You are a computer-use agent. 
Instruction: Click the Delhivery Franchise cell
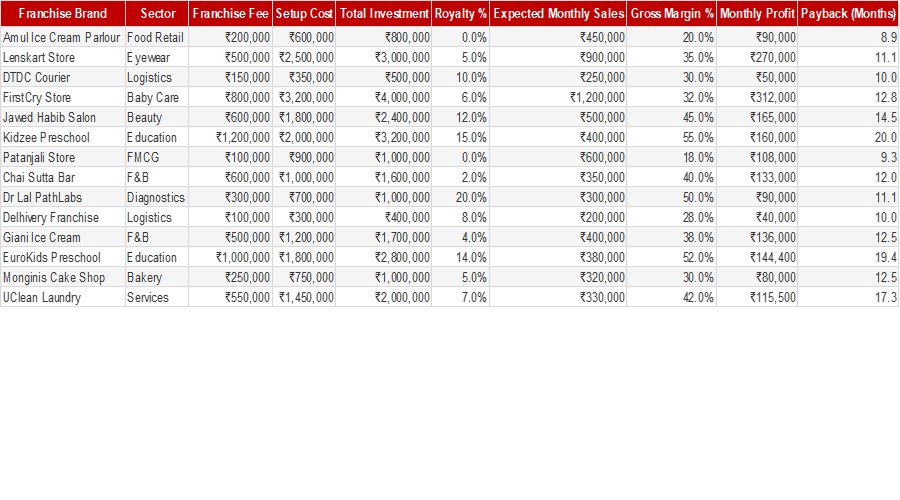click(x=63, y=218)
